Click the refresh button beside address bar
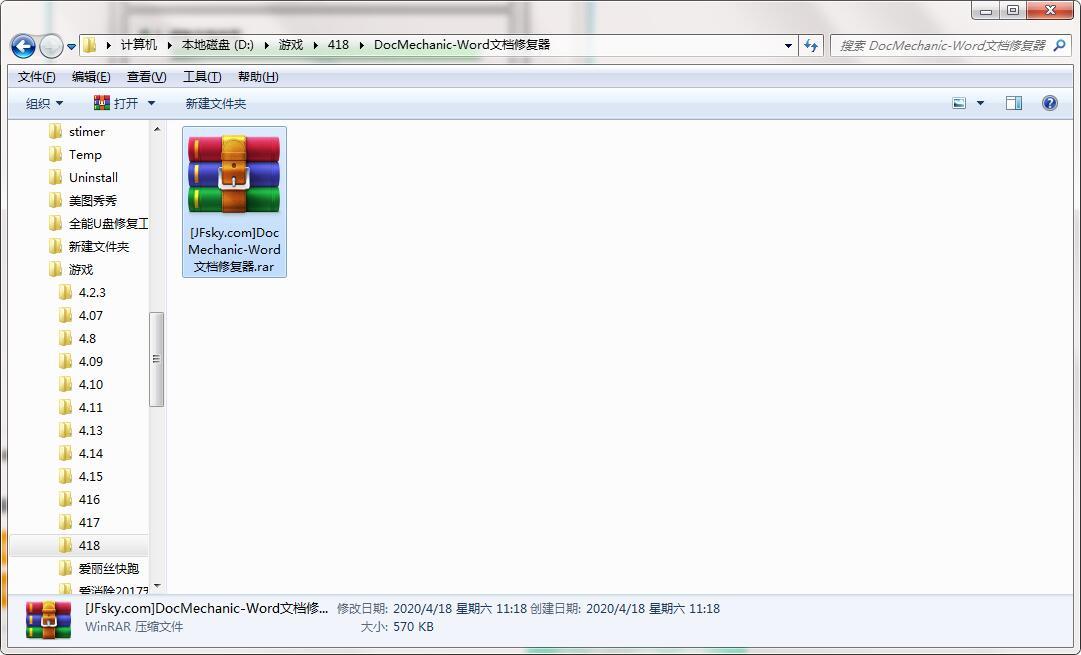Image resolution: width=1081 pixels, height=655 pixels. pos(811,46)
